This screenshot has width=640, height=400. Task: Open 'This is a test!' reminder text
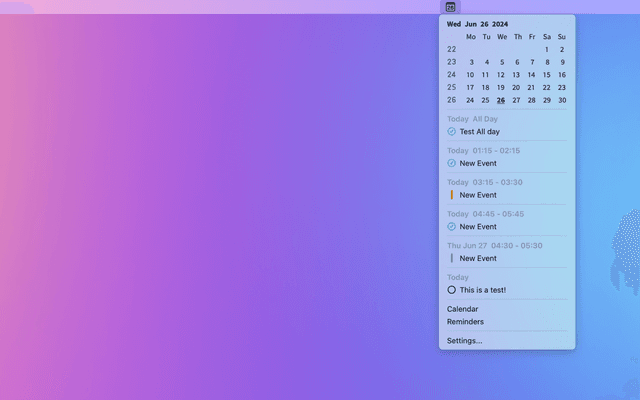click(x=482, y=290)
